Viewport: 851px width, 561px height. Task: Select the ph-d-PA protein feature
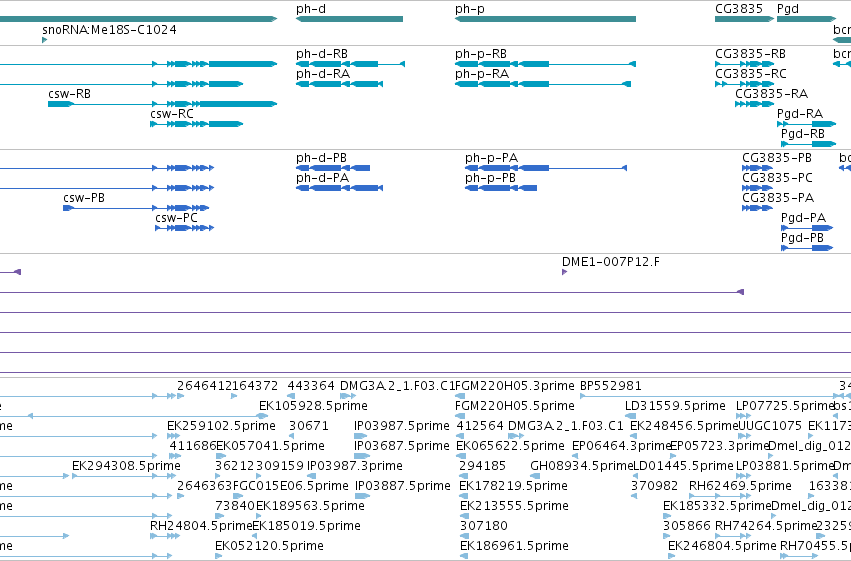(339, 188)
